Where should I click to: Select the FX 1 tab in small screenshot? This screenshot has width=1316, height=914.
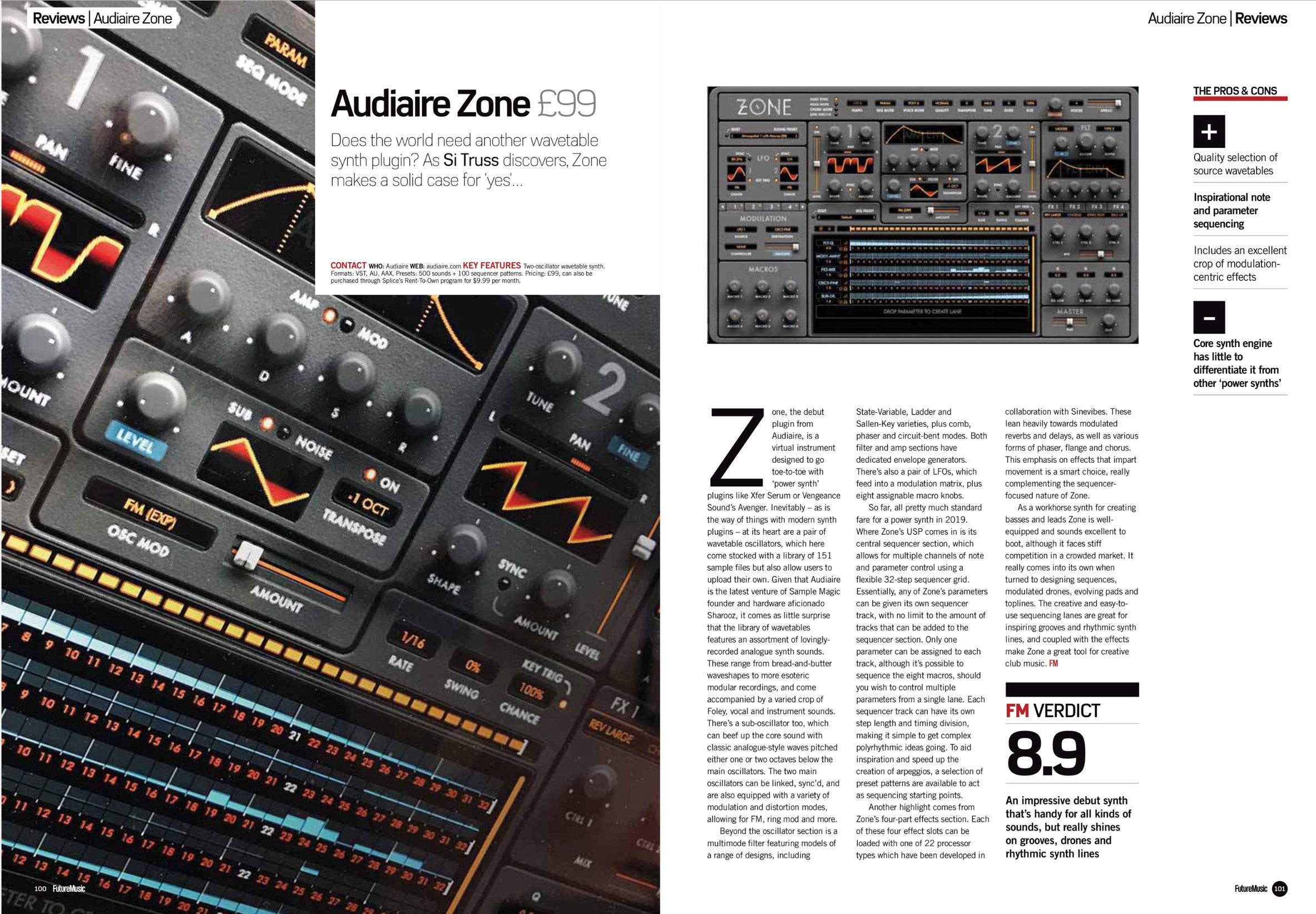pyautogui.click(x=1053, y=206)
